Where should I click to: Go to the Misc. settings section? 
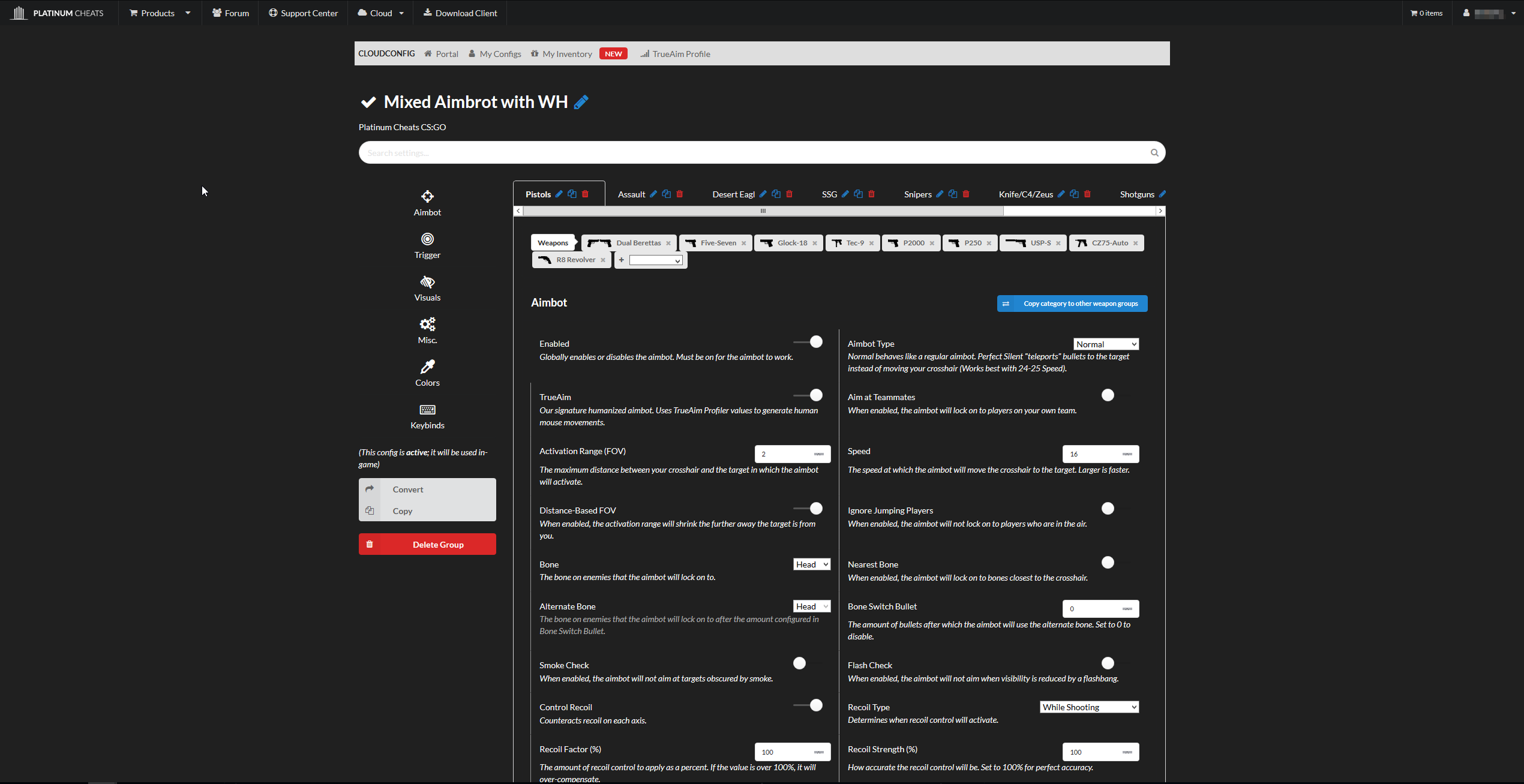coord(427,331)
